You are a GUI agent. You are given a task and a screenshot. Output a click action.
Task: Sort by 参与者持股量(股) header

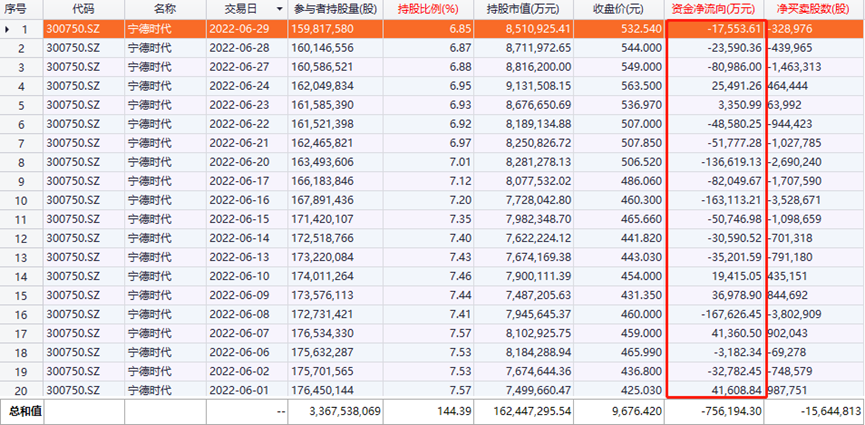pos(334,9)
